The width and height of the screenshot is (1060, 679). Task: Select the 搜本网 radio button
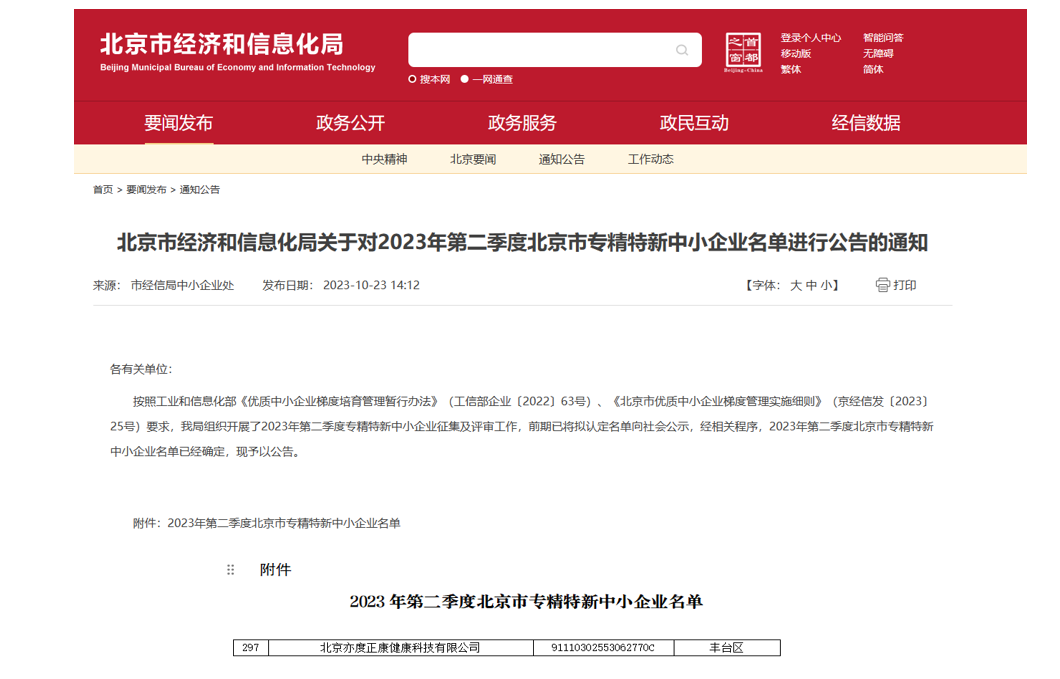tap(412, 78)
